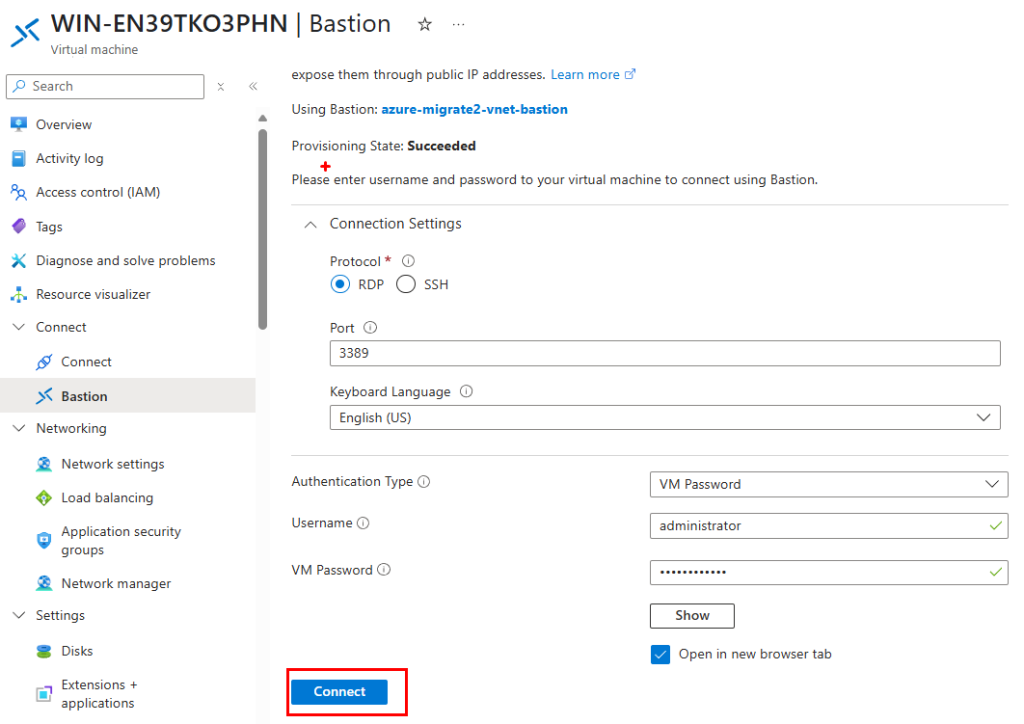Click the Bastion icon next to VM title
Screen dimensions: 1024x724
(x=25, y=31)
